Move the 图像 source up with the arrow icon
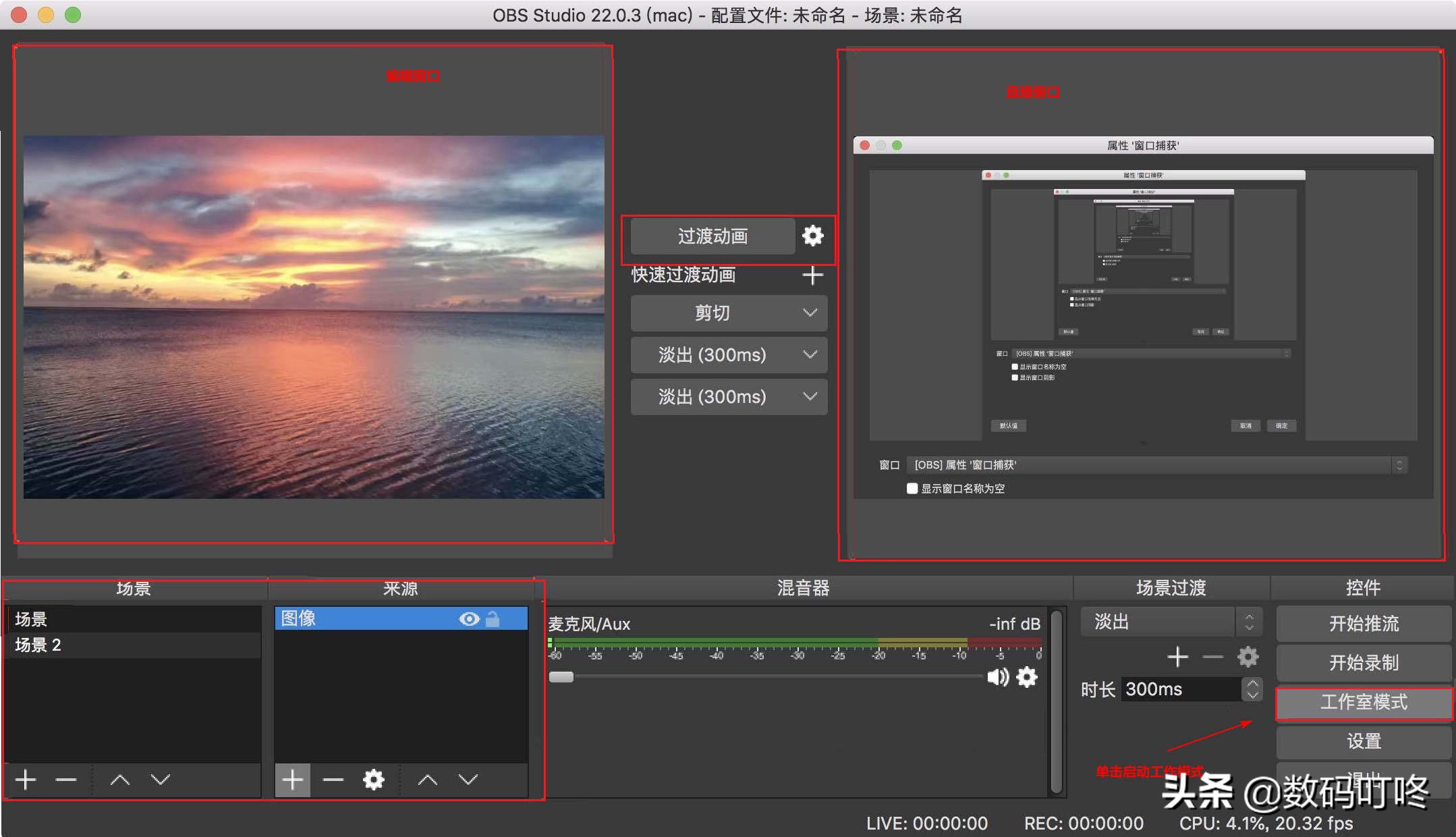This screenshot has width=1456, height=837. 426,780
